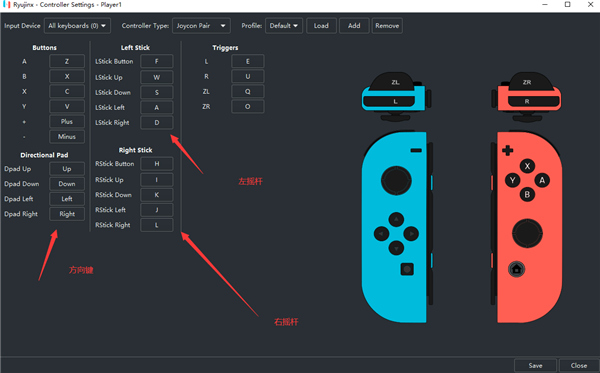Open the Profile Default dropdown
Viewport: 600px width, 373px height.
tap(284, 26)
